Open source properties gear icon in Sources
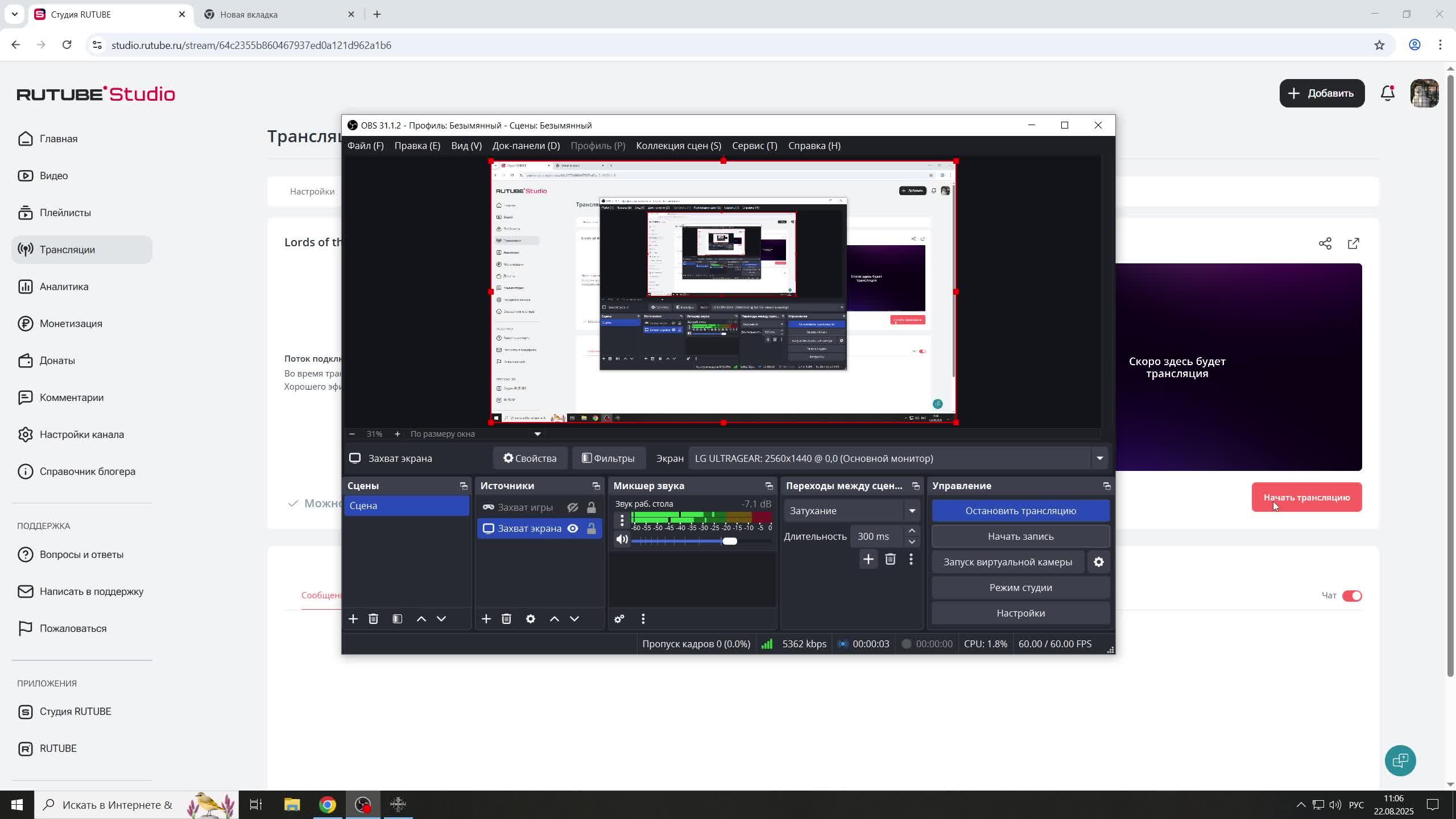 pyautogui.click(x=530, y=619)
